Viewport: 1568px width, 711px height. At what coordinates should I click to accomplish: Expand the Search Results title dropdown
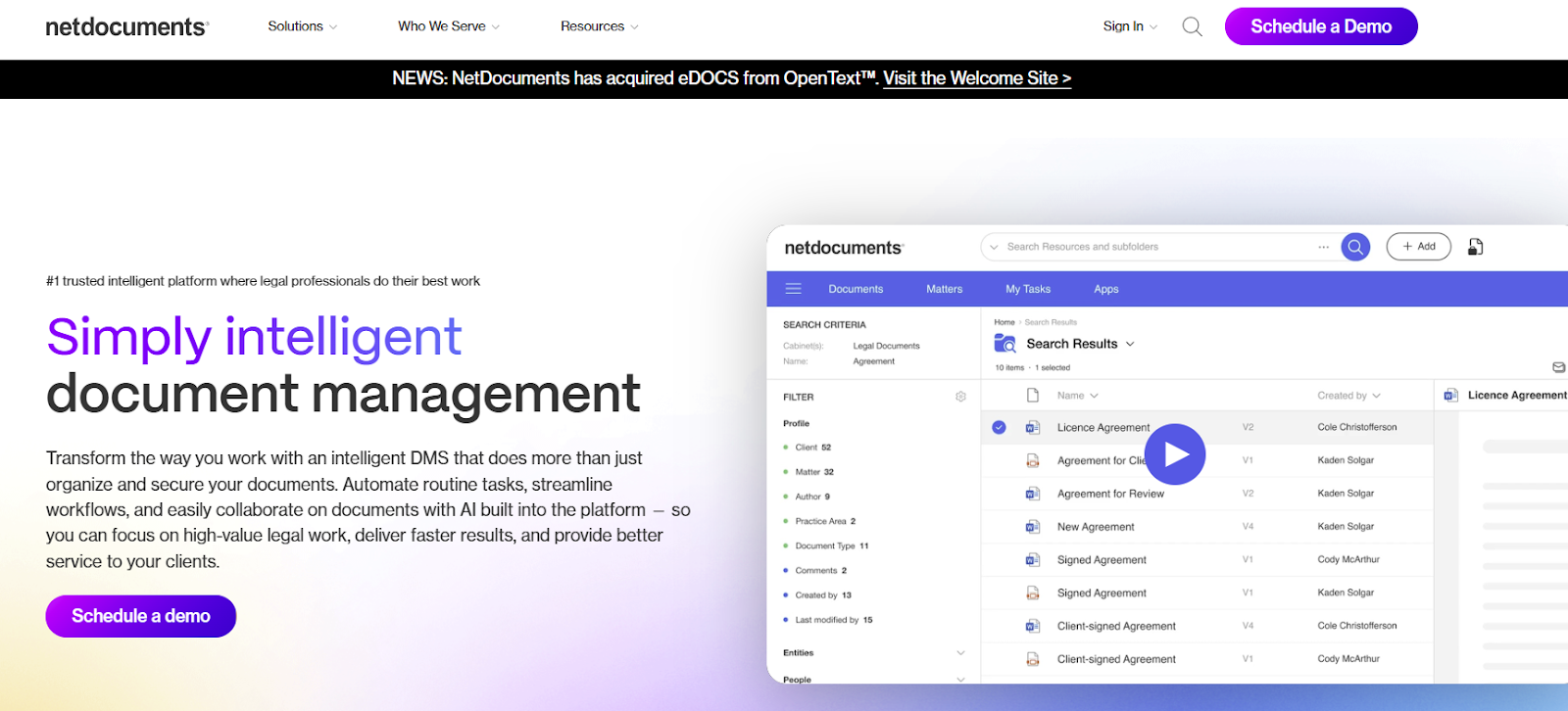coord(1130,344)
